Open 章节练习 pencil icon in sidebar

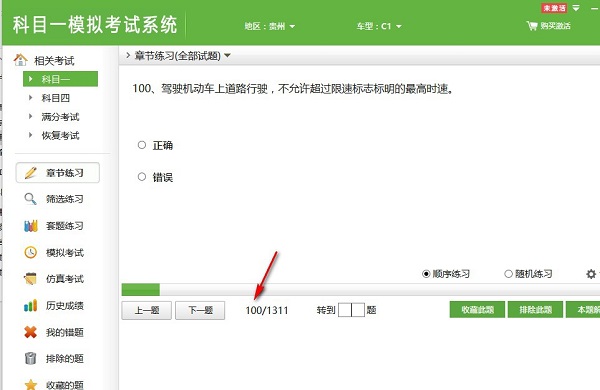pyautogui.click(x=31, y=173)
